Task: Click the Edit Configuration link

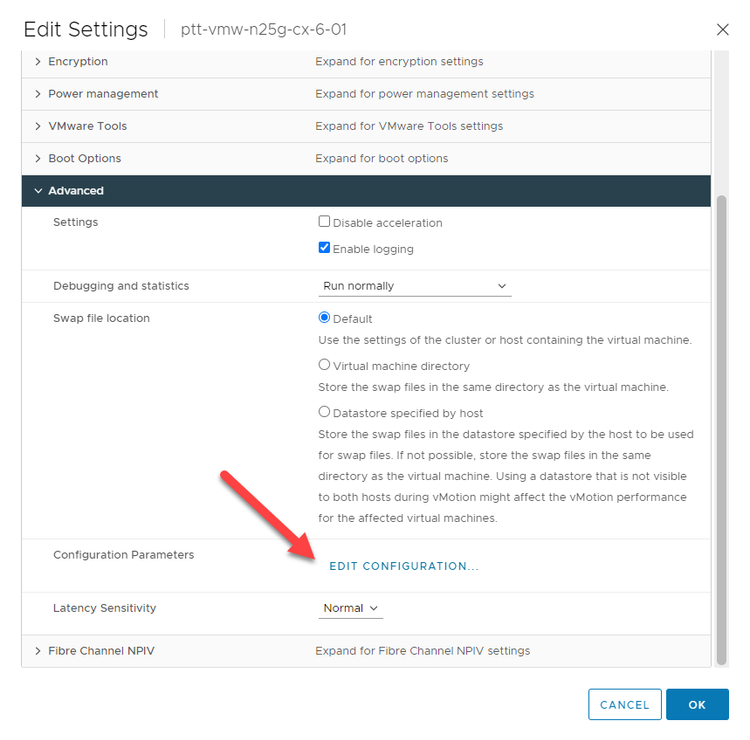Action: (404, 566)
